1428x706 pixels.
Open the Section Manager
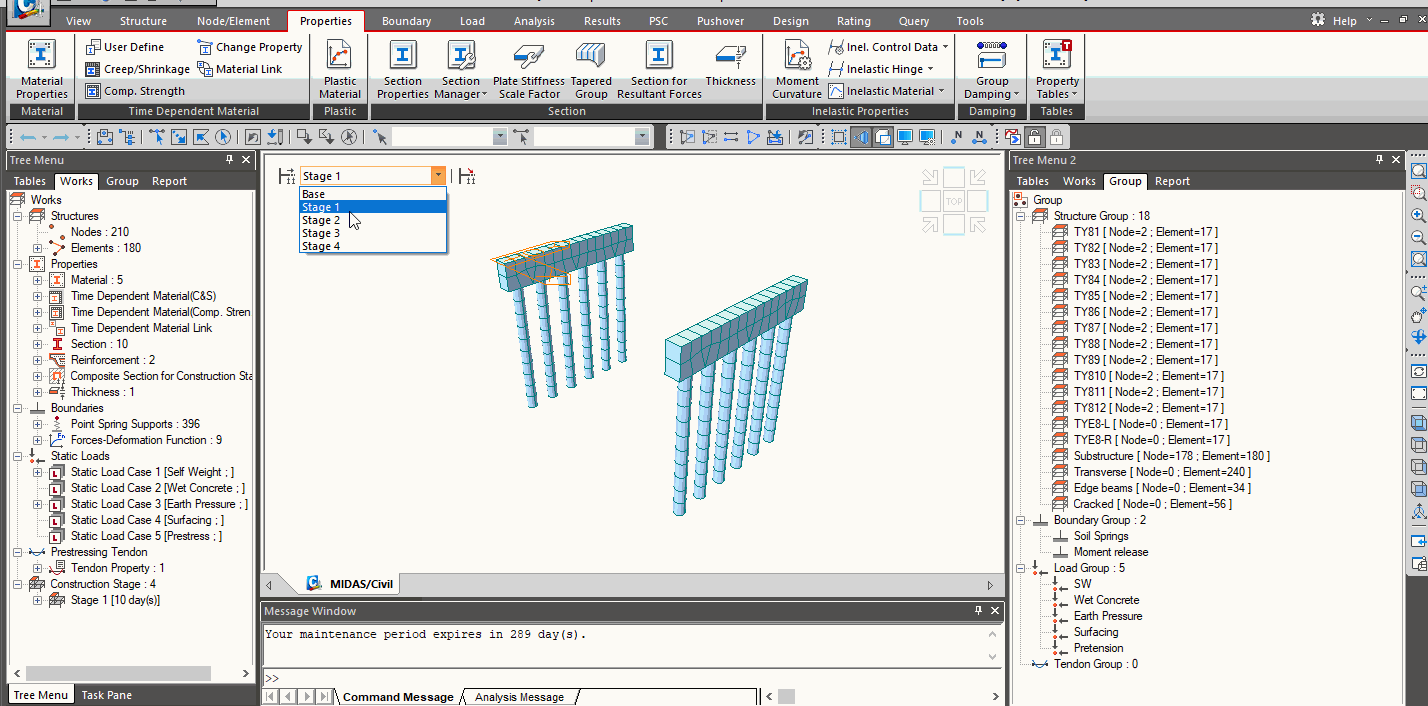(x=461, y=62)
